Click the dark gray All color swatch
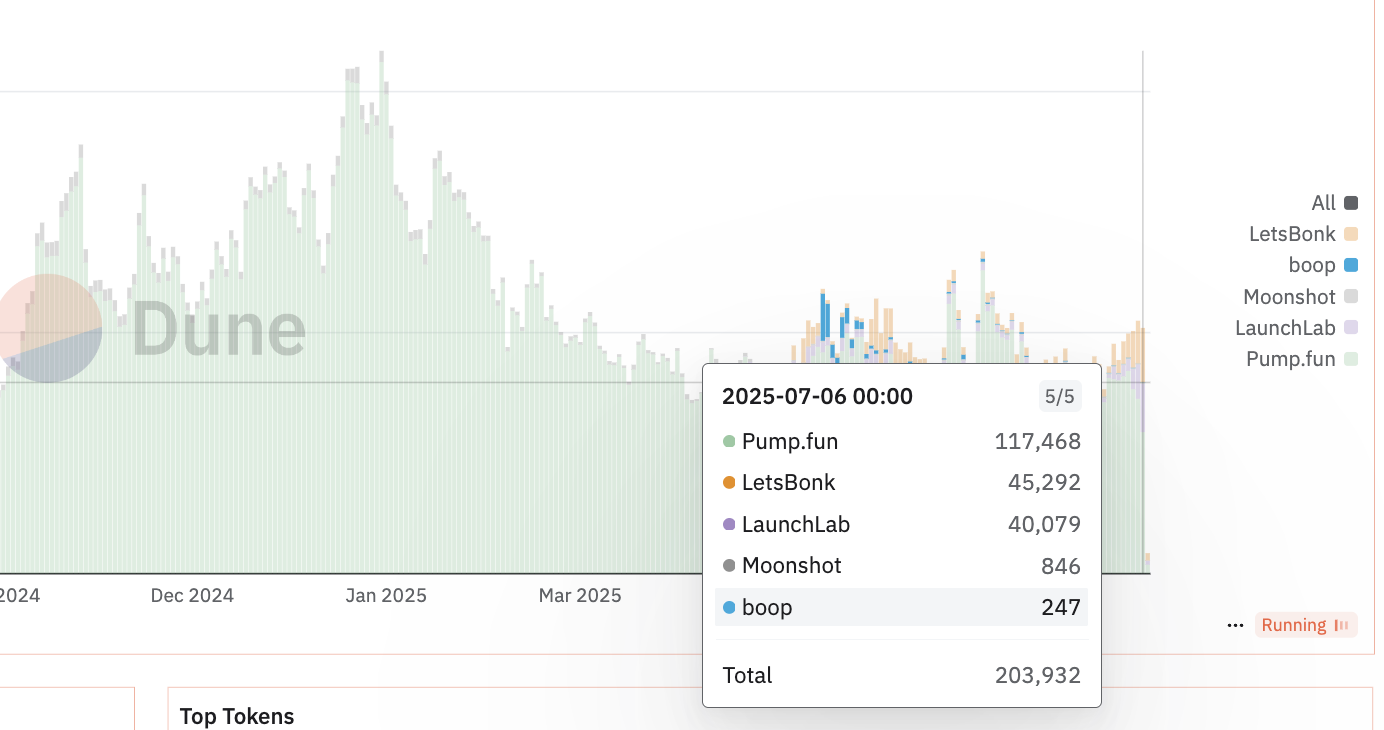The width and height of the screenshot is (1384, 730). (x=1351, y=203)
